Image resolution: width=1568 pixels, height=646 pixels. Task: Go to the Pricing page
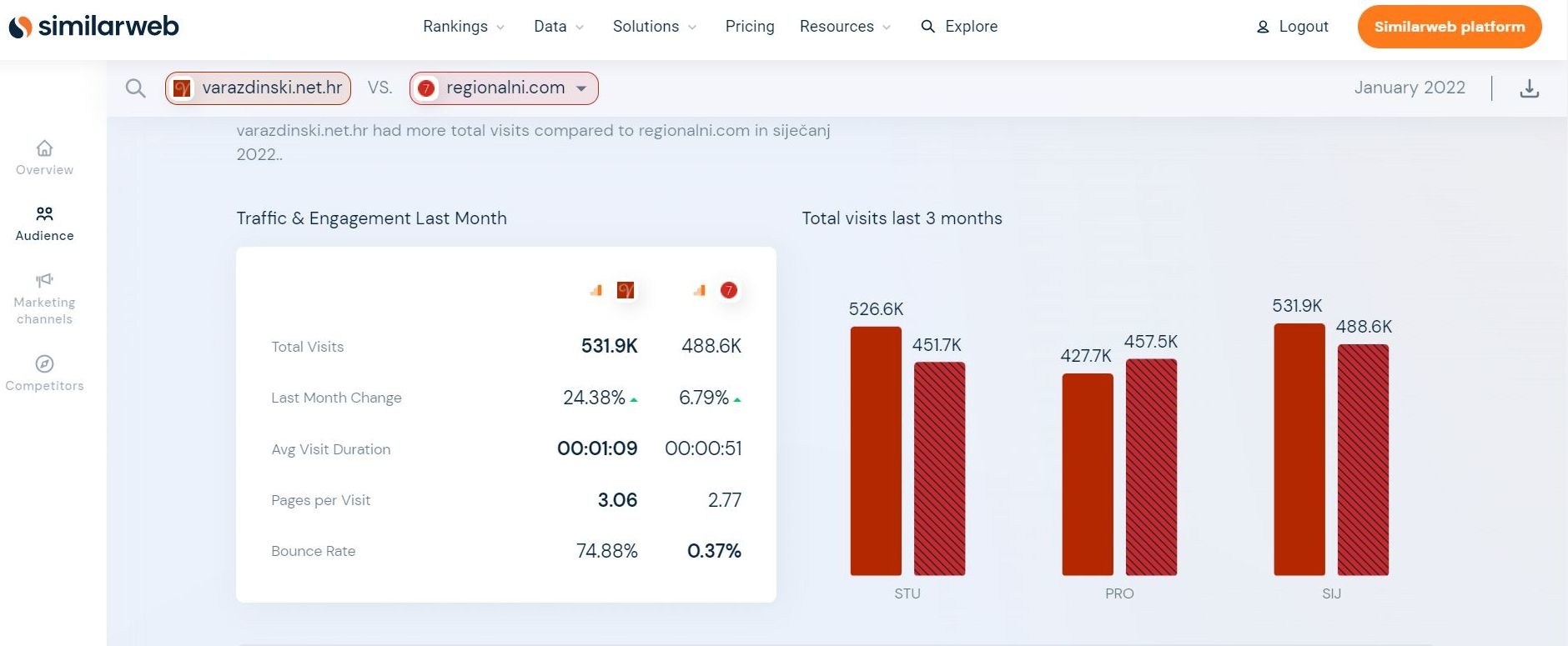(x=750, y=27)
